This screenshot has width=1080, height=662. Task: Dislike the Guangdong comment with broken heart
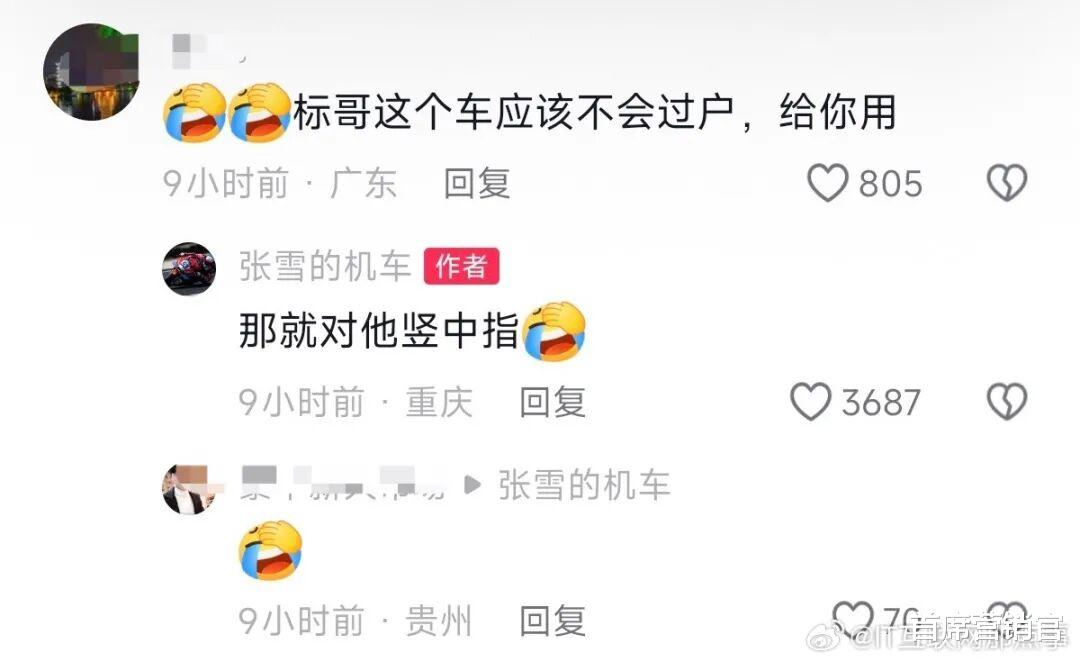pos(1007,183)
